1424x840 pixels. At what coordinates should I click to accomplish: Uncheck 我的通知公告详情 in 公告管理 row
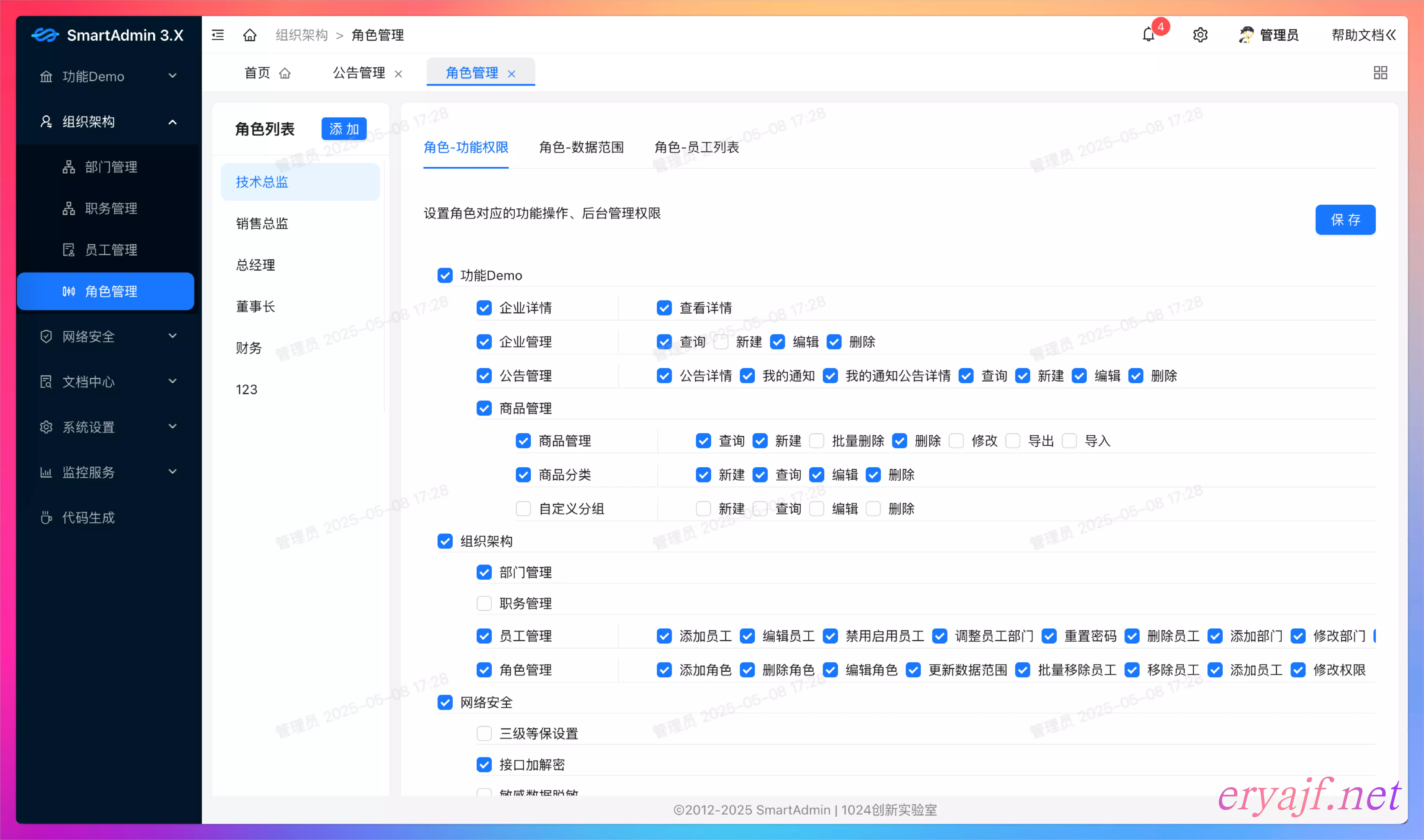[x=830, y=376]
